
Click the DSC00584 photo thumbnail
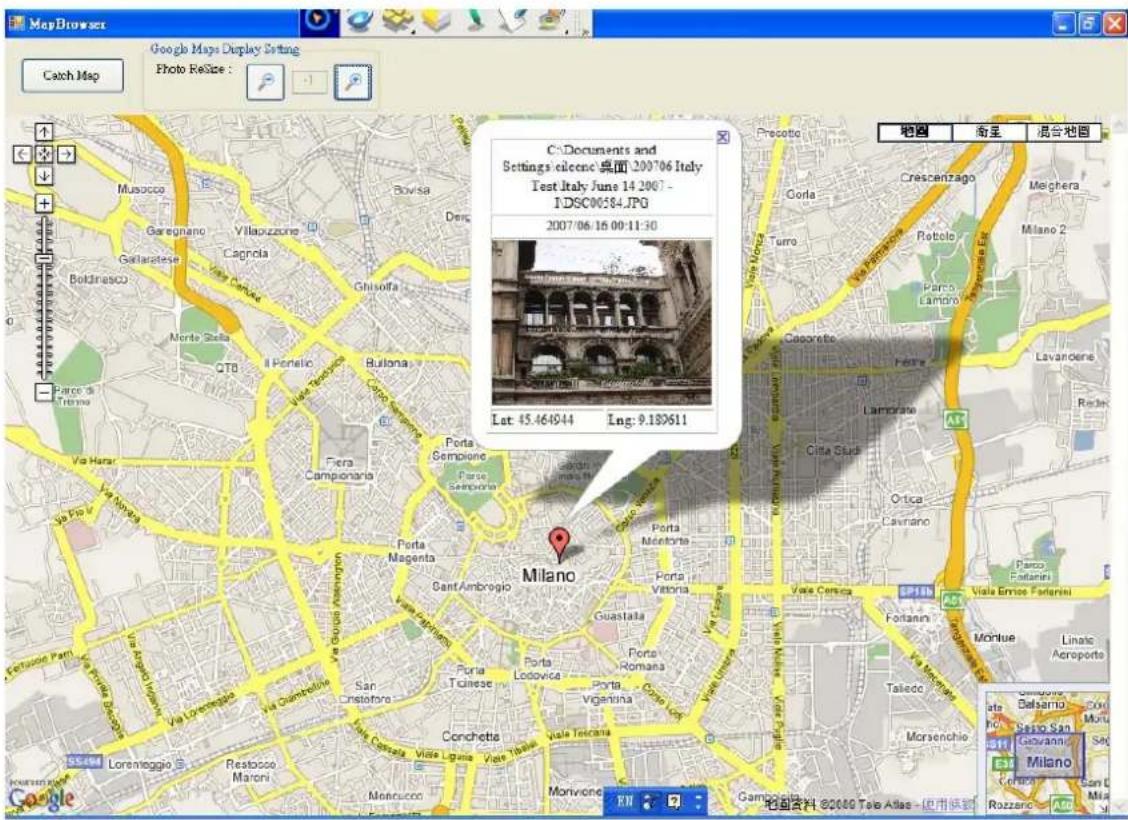pyautogui.click(x=601, y=322)
